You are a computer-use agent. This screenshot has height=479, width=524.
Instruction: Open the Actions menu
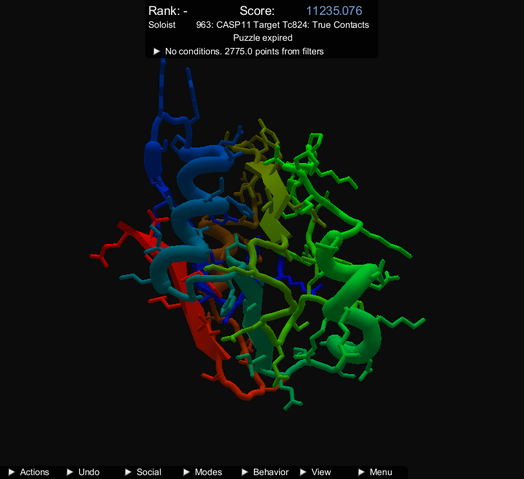click(x=29, y=472)
